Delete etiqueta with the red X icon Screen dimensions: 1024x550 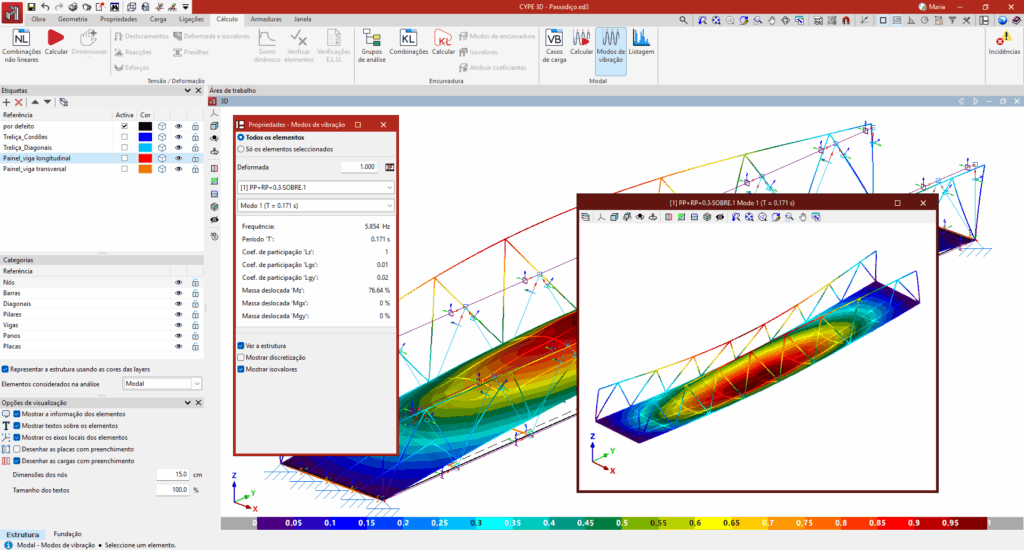pos(19,102)
